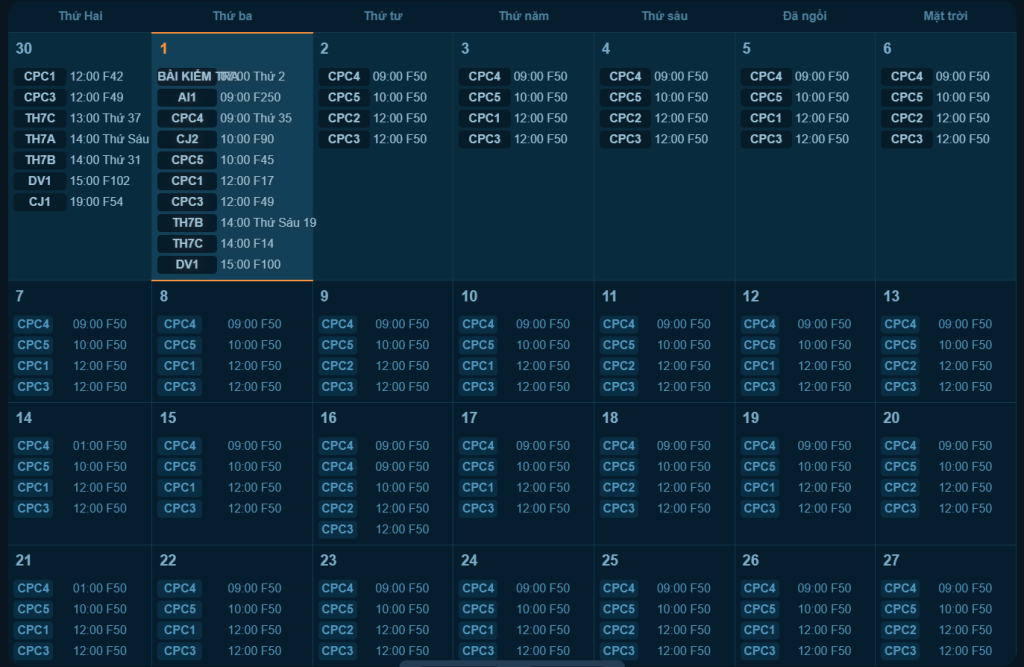Click the CPC5 10:00 F45 event
Image resolution: width=1024 pixels, height=667 pixels.
(187, 160)
